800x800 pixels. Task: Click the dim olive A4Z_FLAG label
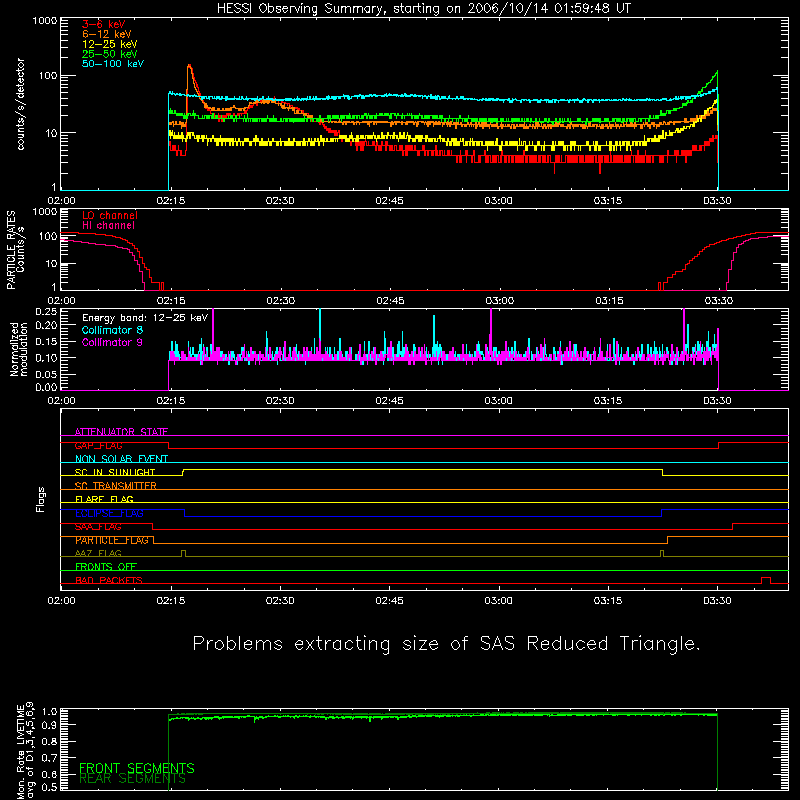pyautogui.click(x=98, y=553)
